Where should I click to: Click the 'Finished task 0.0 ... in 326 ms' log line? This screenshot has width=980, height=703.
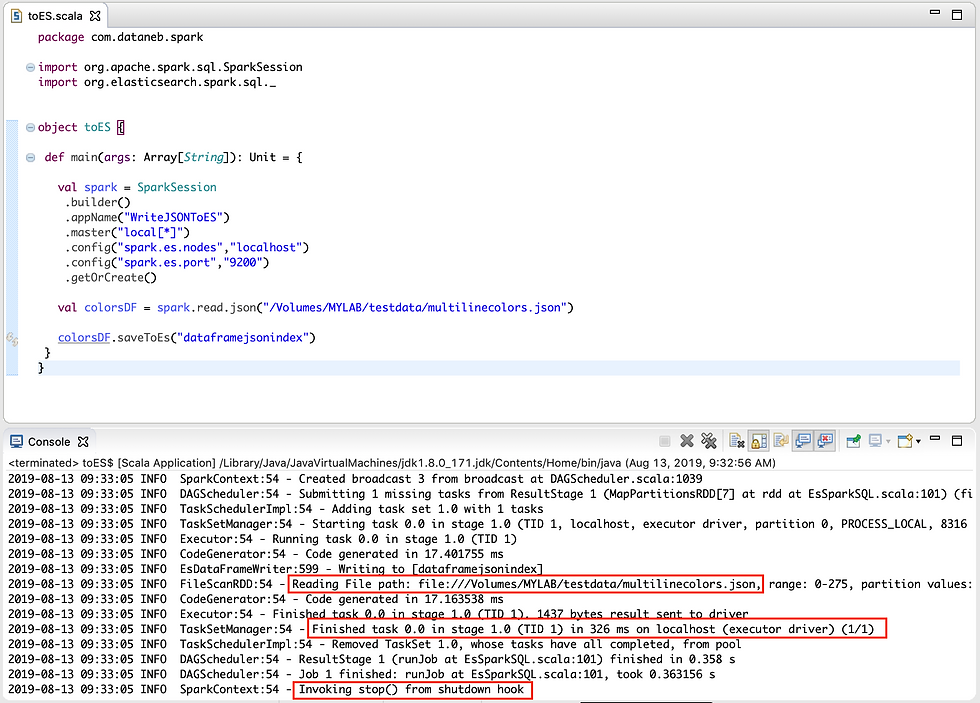(441, 629)
